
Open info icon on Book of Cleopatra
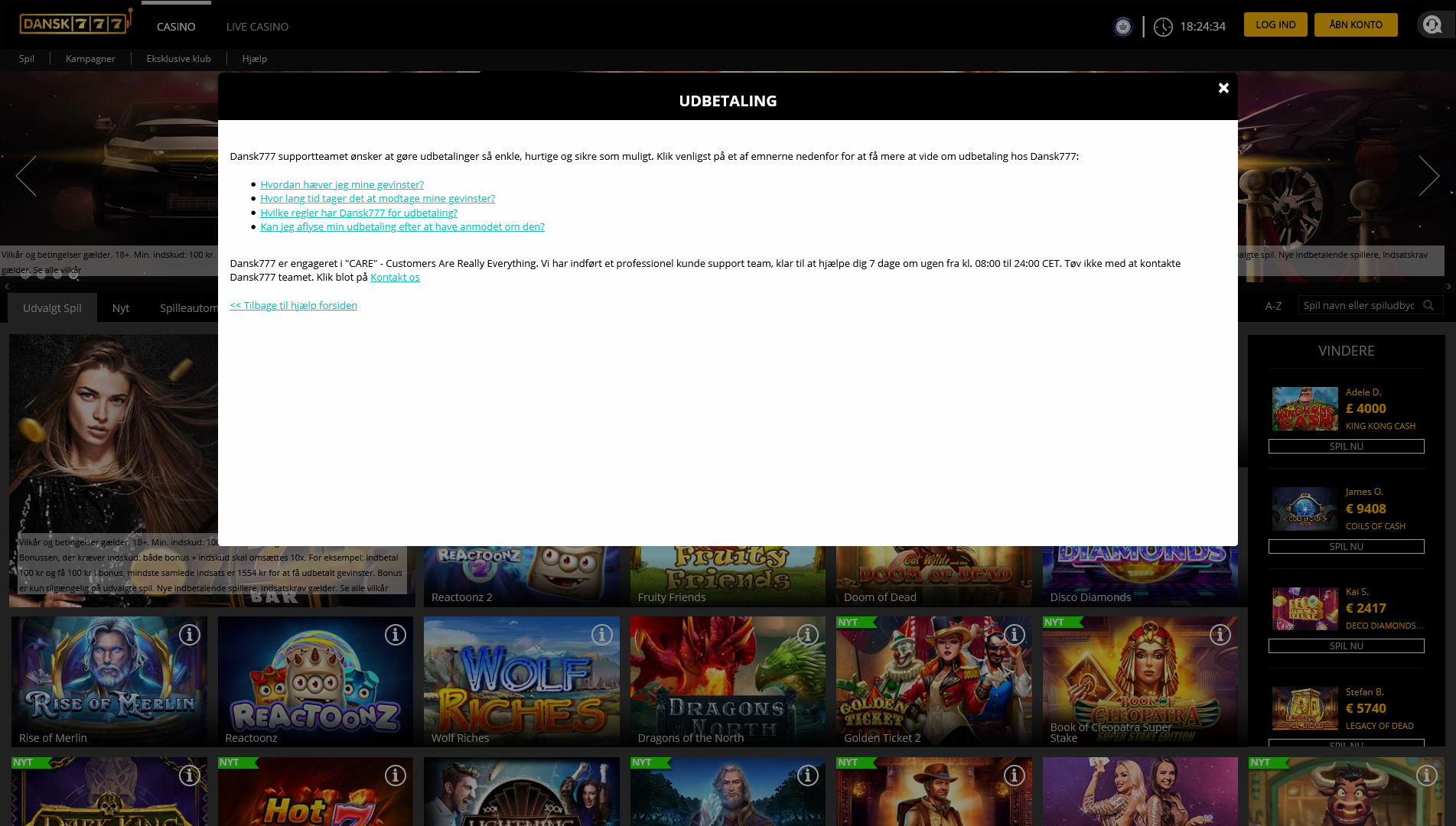tap(1220, 635)
